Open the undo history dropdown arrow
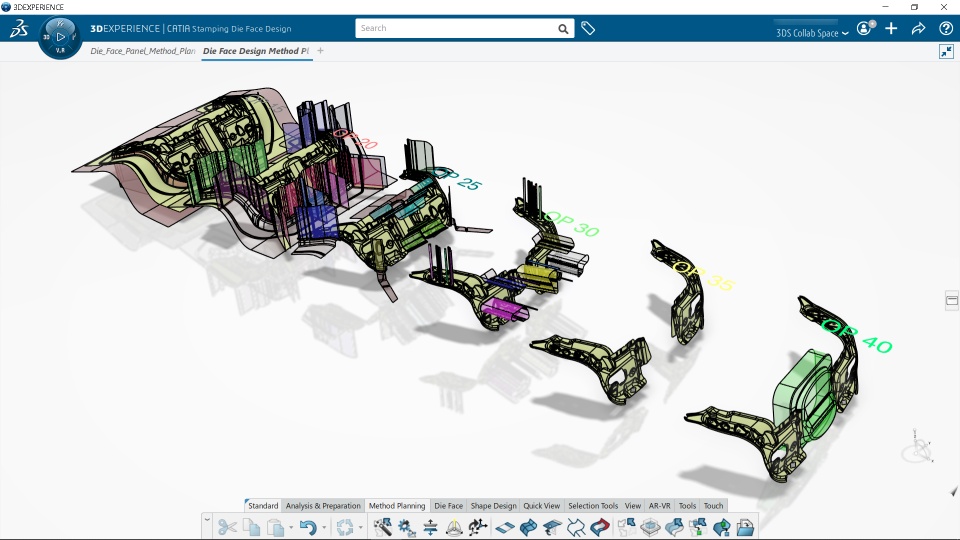Viewport: 960px width, 540px height. (x=324, y=527)
